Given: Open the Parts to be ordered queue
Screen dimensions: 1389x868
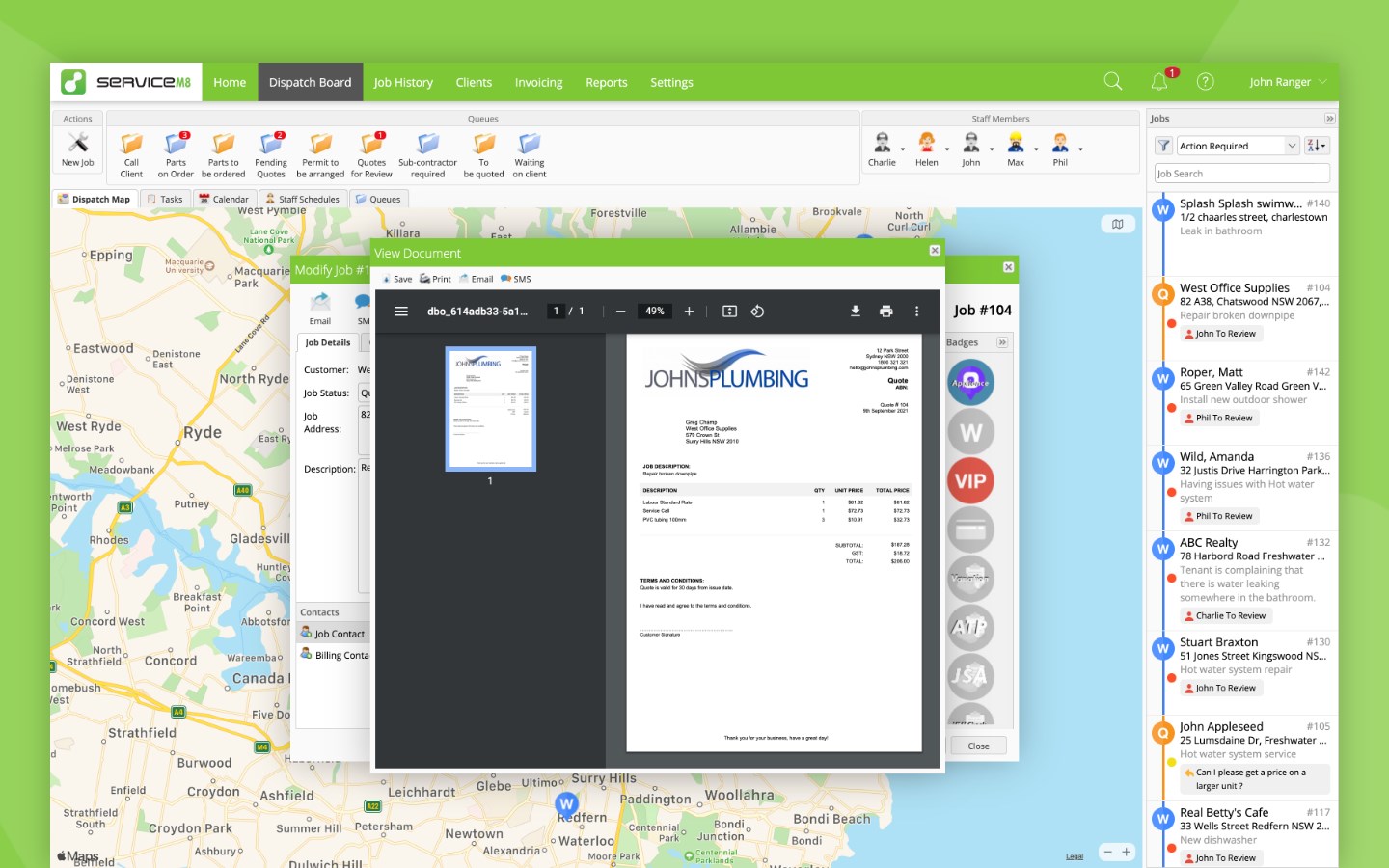Looking at the screenshot, I should pyautogui.click(x=223, y=154).
